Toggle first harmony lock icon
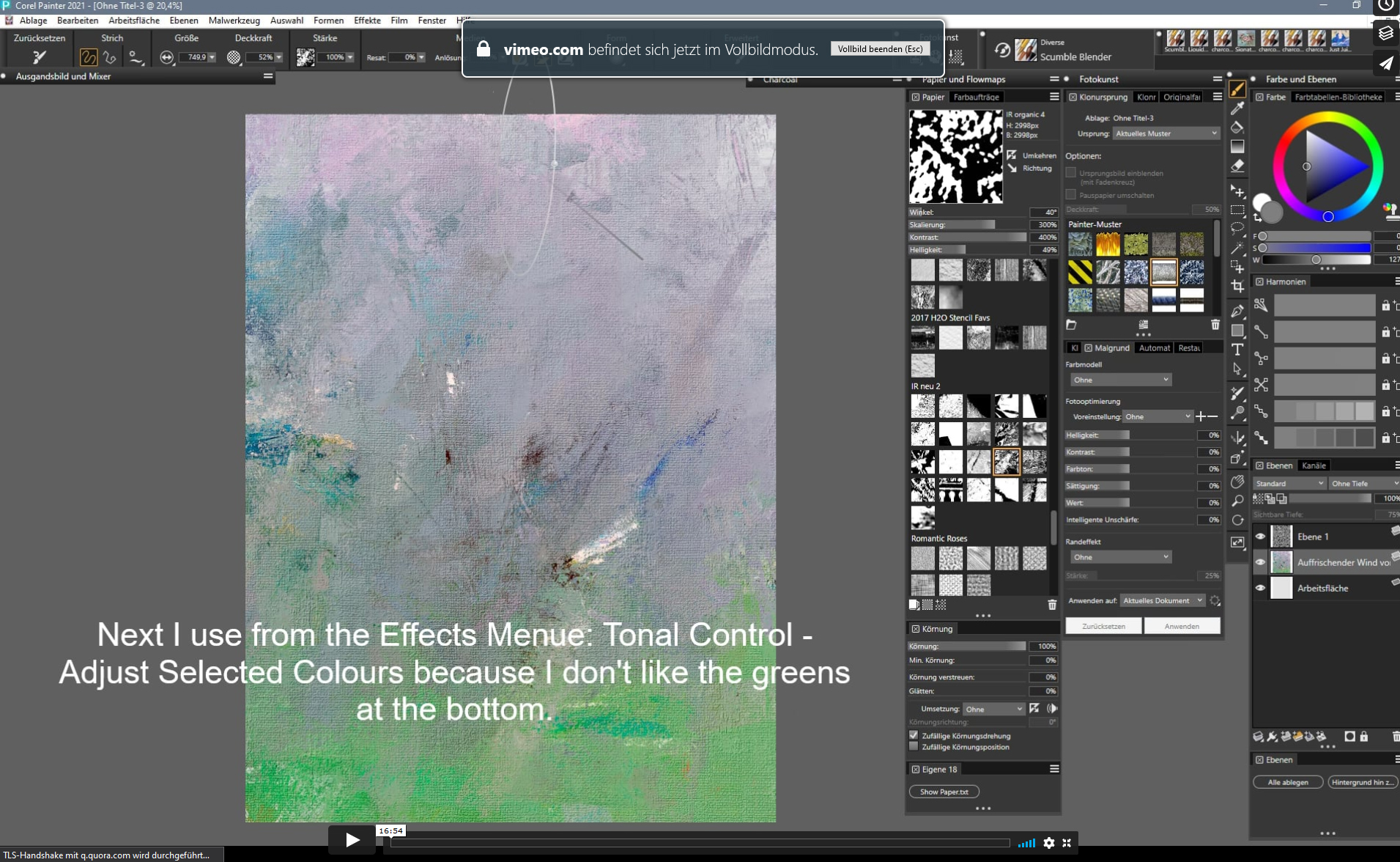This screenshot has width=1400, height=862. (x=1385, y=305)
